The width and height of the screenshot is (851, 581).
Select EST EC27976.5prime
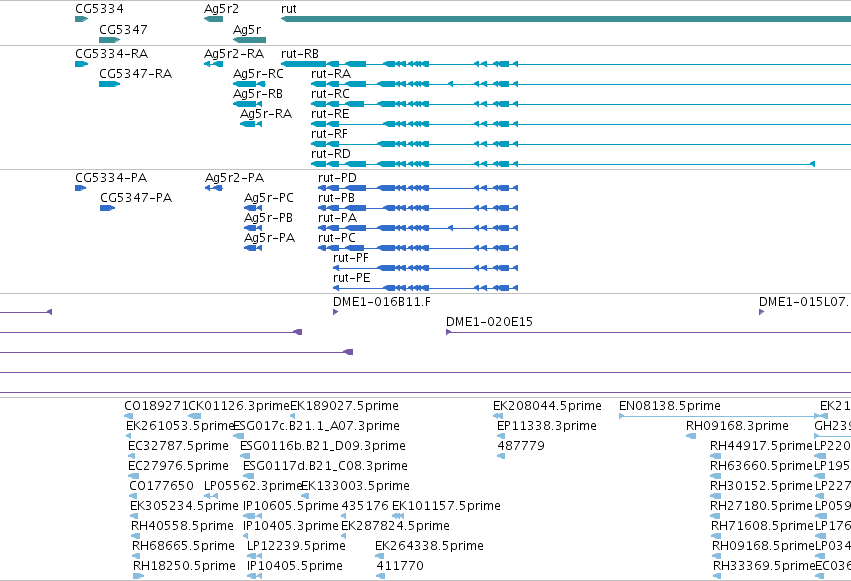(x=179, y=467)
